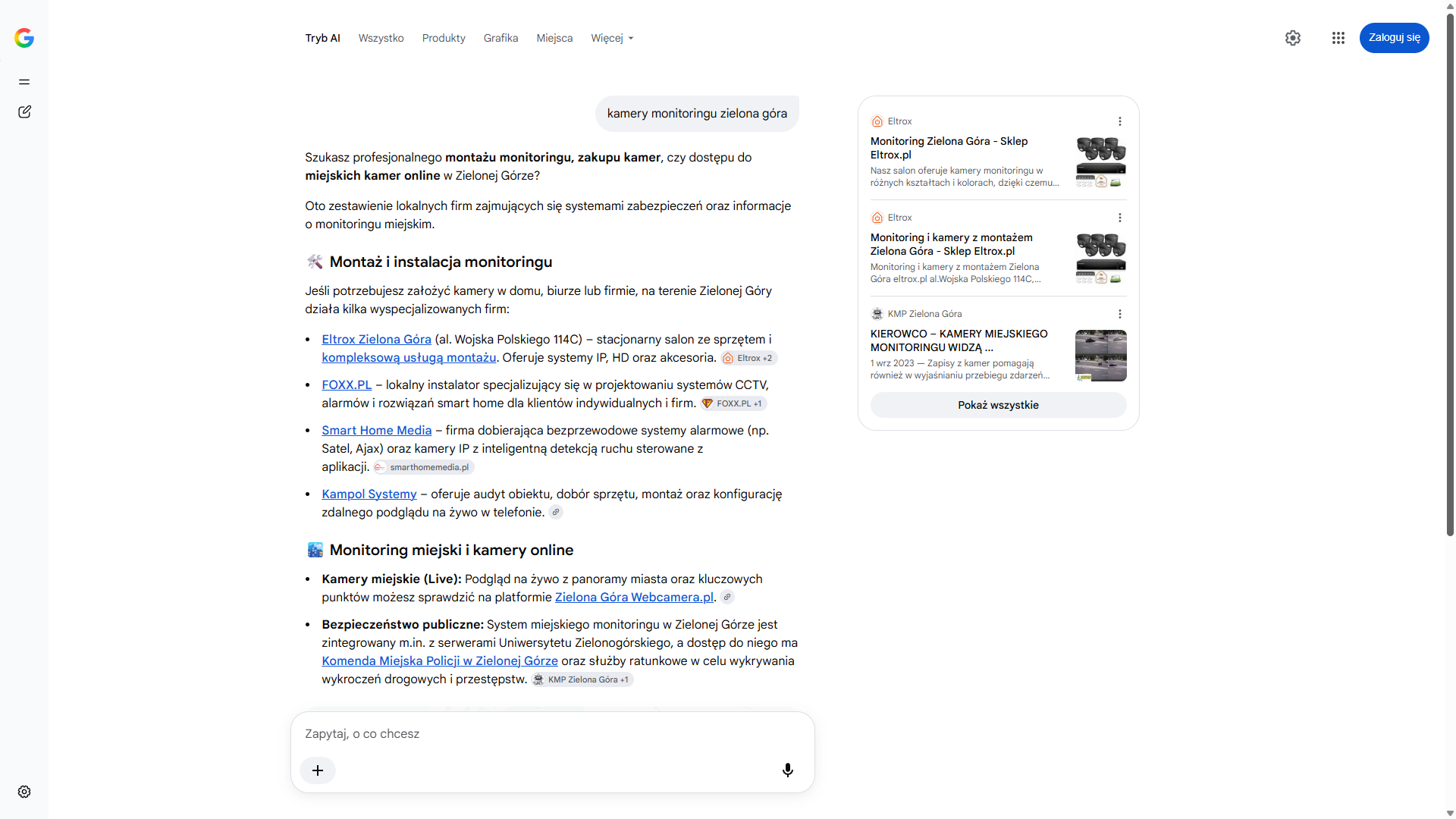Image resolution: width=1456 pixels, height=819 pixels.
Task: Switch to the Miejsca tab
Action: (x=555, y=38)
